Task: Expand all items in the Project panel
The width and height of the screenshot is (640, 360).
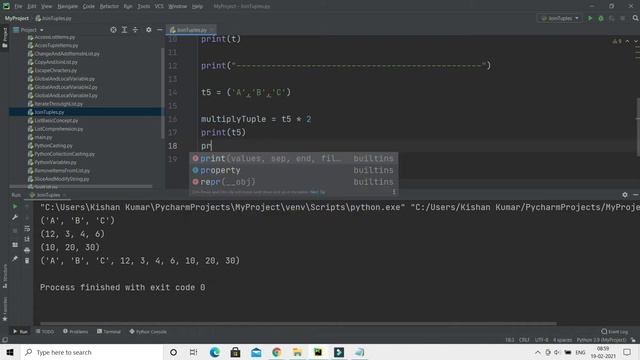Action: point(124,30)
